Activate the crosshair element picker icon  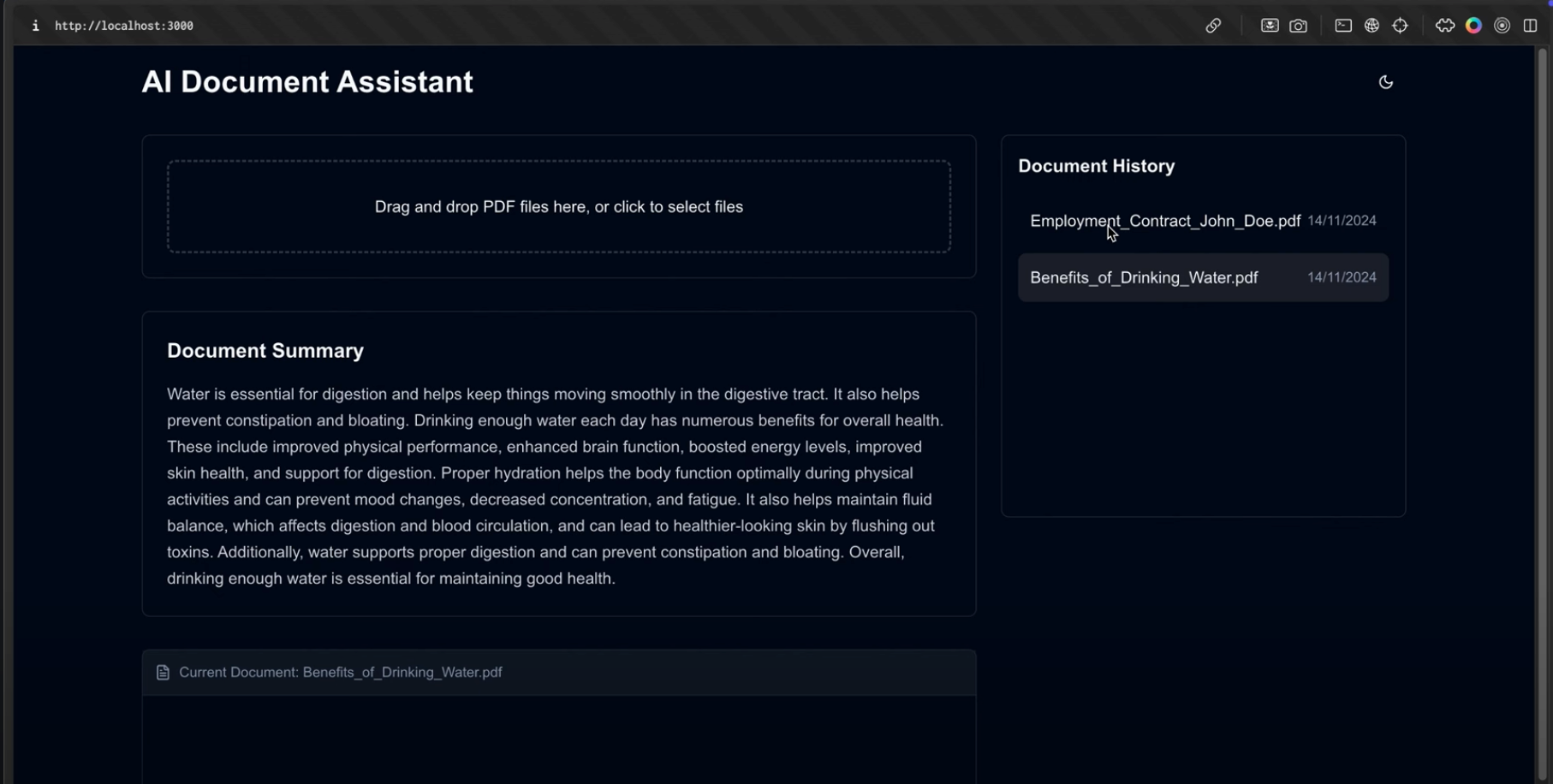1401,26
